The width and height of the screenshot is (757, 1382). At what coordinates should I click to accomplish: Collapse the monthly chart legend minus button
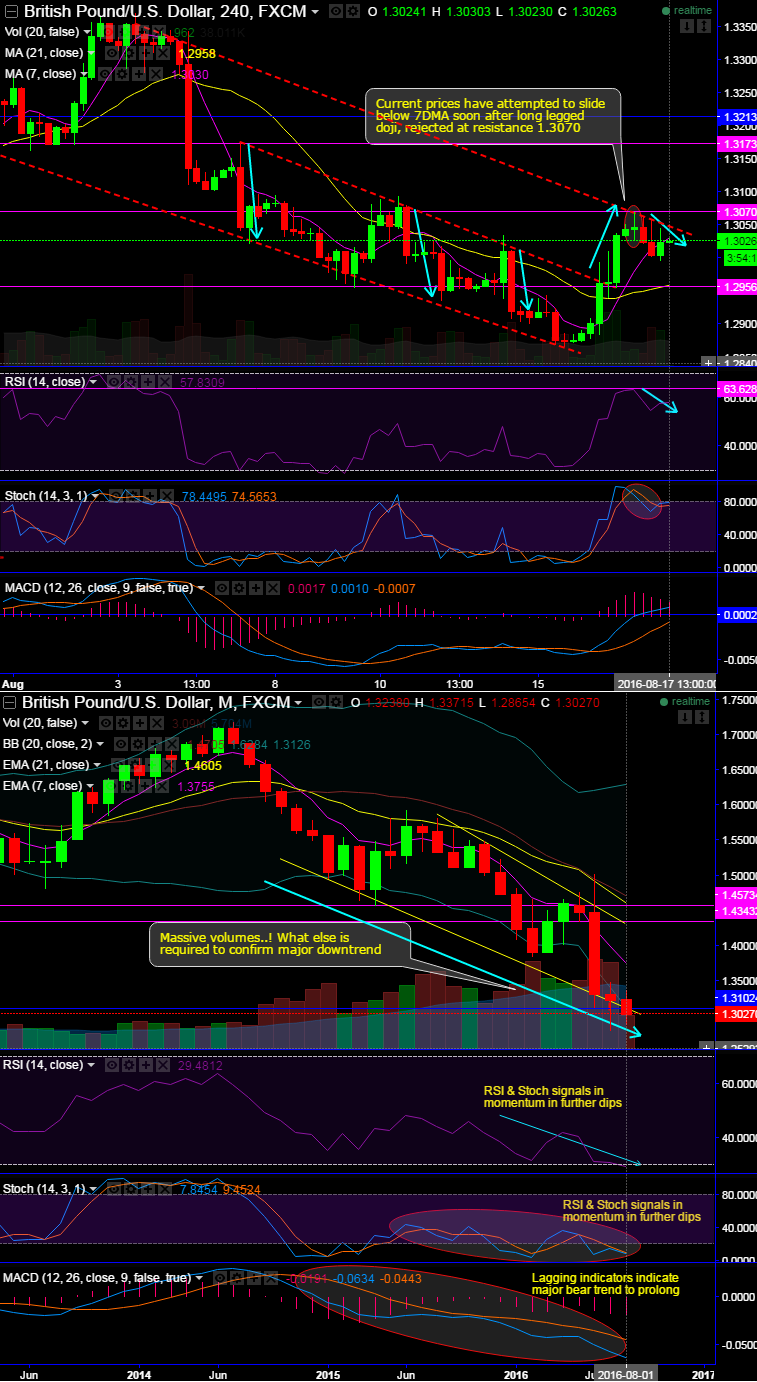pos(11,702)
